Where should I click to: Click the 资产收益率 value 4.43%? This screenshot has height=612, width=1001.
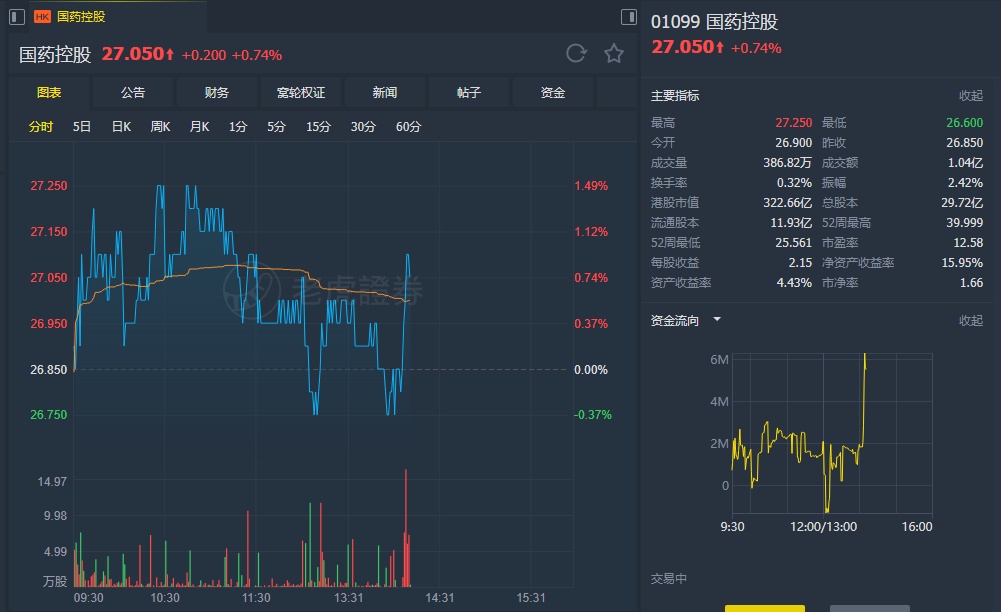[x=794, y=282]
